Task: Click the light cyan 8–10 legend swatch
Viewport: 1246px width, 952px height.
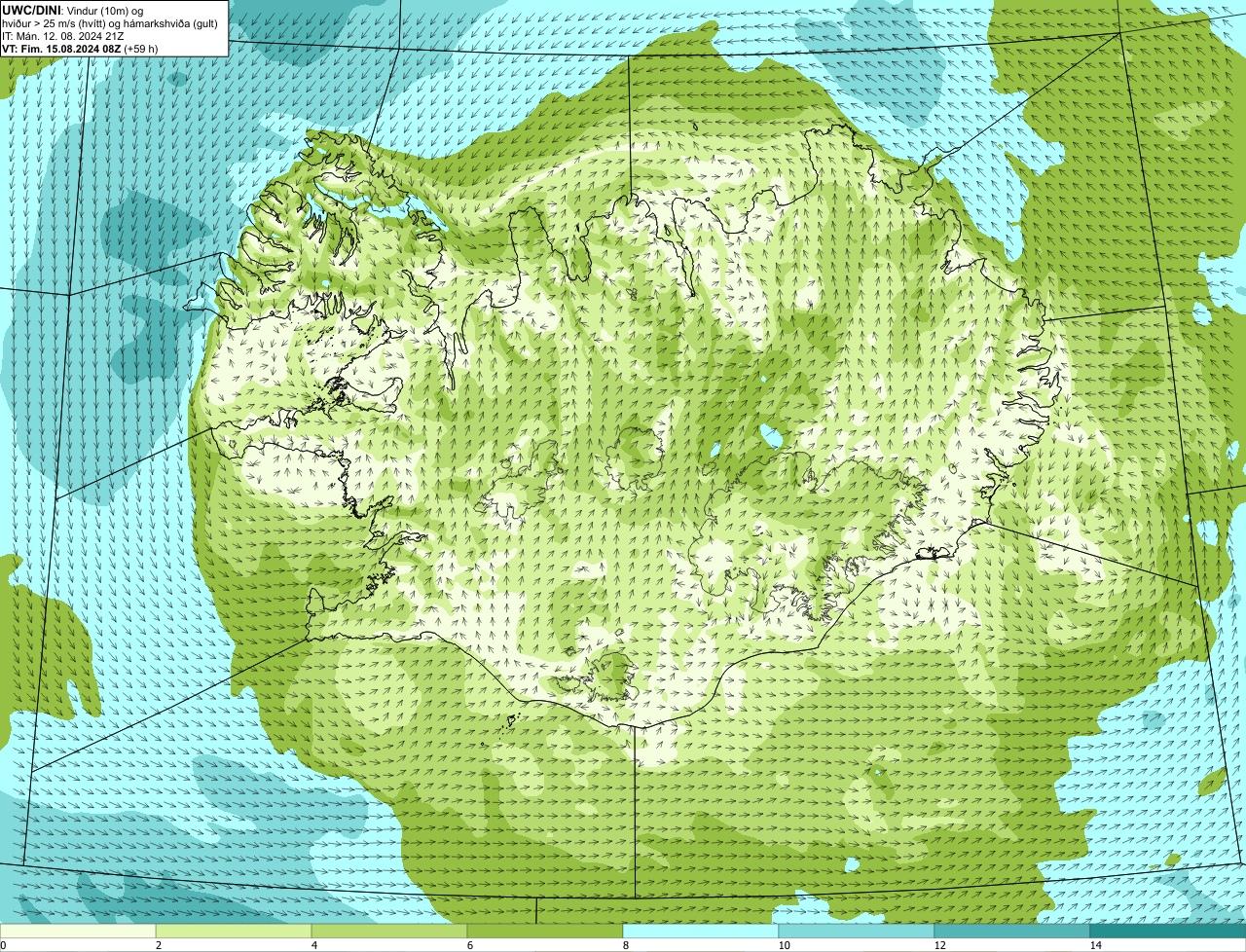Action: point(701,931)
